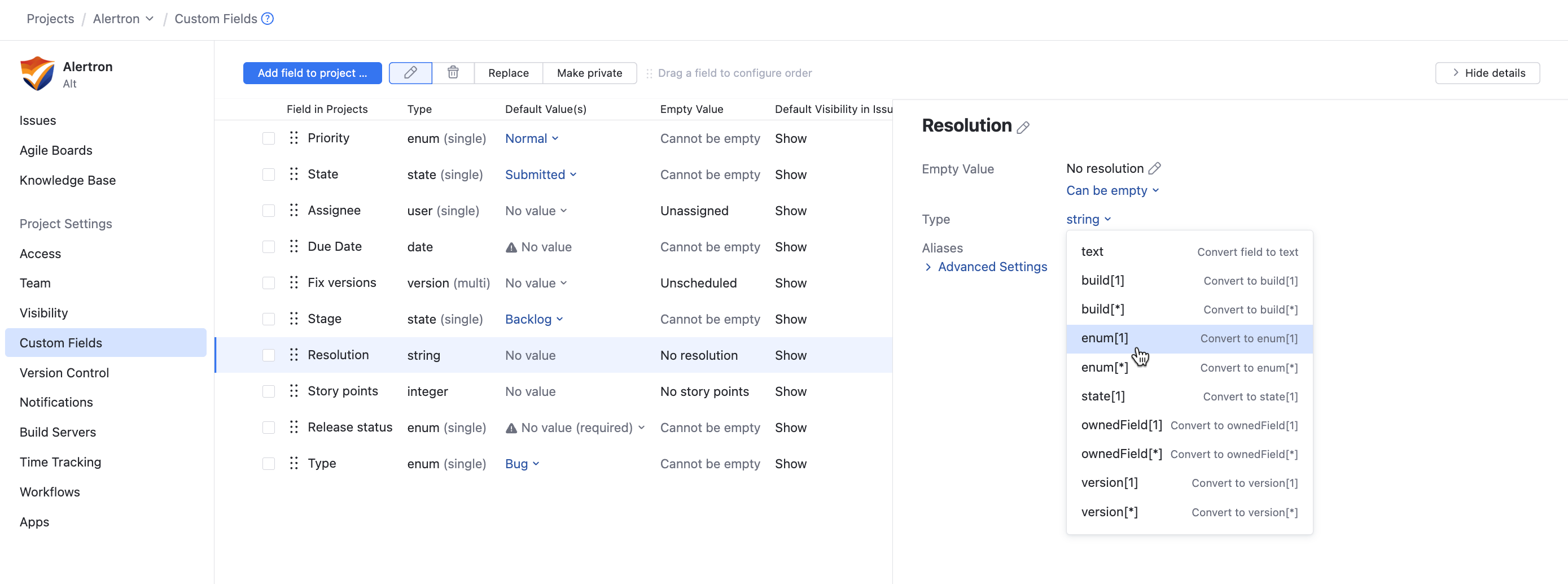
Task: Click the help question mark next to Custom Fields
Action: (x=267, y=19)
